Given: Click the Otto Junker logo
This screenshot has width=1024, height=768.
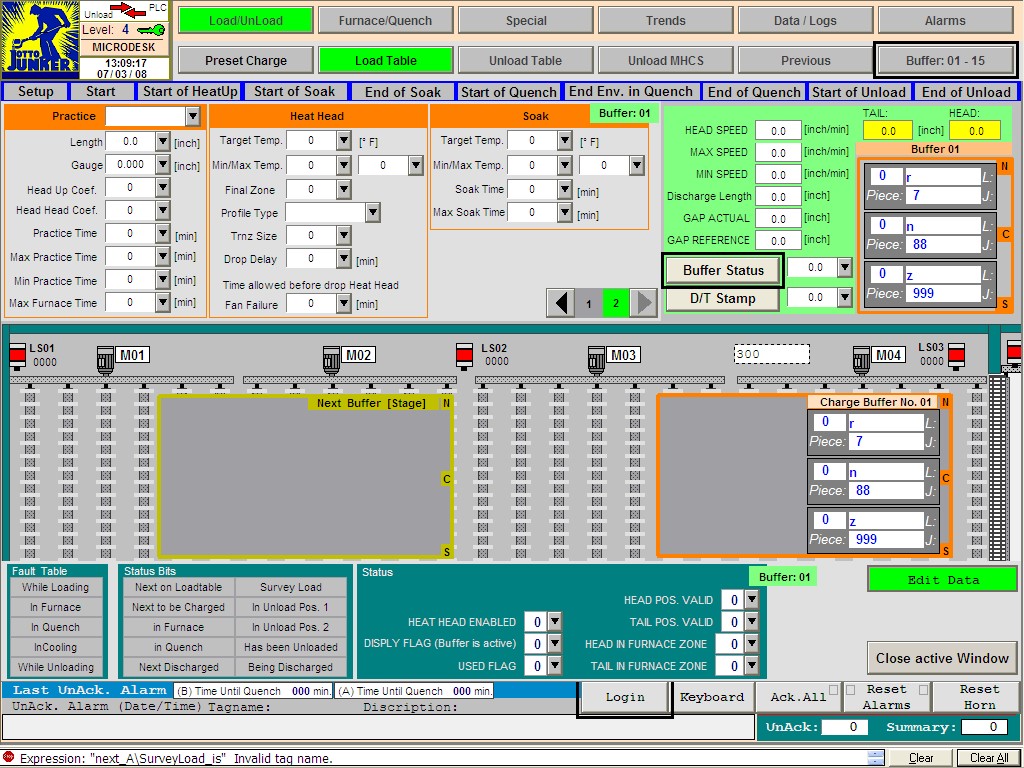Looking at the screenshot, I should tap(38, 40).
